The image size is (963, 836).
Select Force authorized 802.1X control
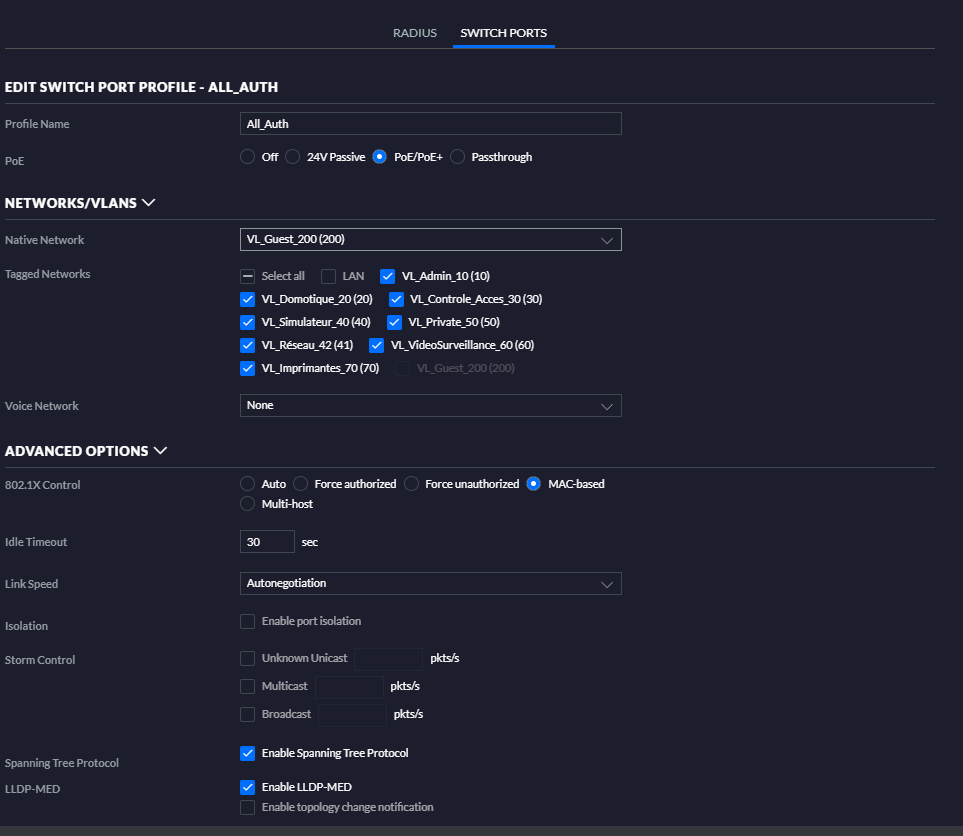coord(301,484)
